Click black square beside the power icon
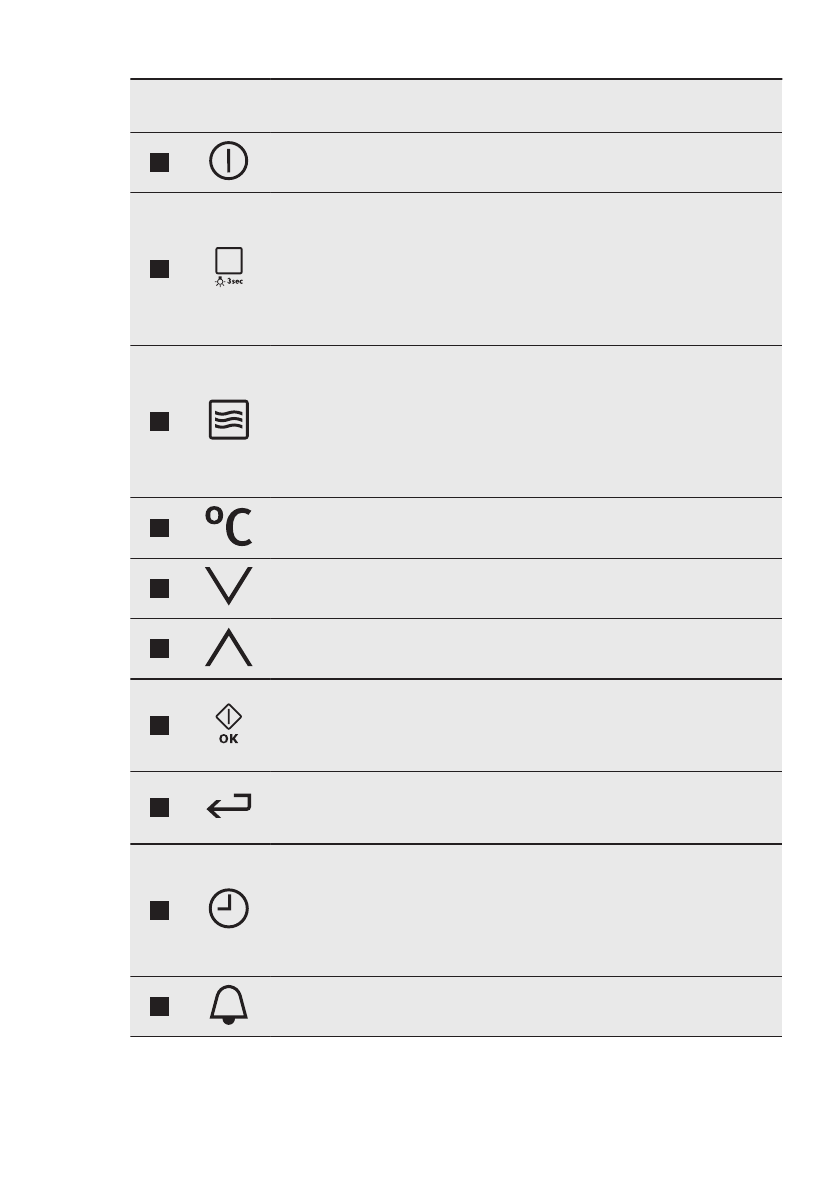 coord(159,162)
